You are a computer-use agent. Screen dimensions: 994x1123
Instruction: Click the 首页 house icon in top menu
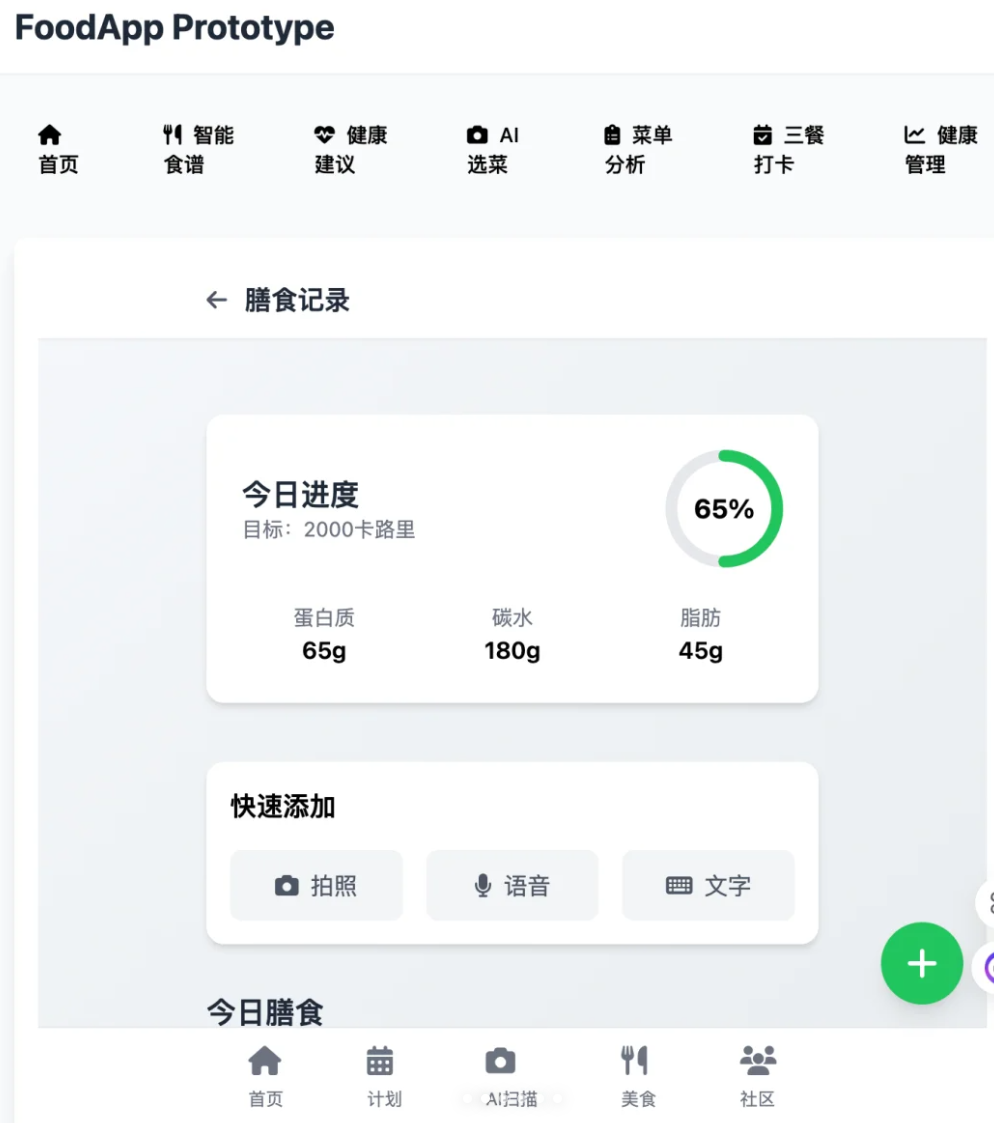pos(49,135)
